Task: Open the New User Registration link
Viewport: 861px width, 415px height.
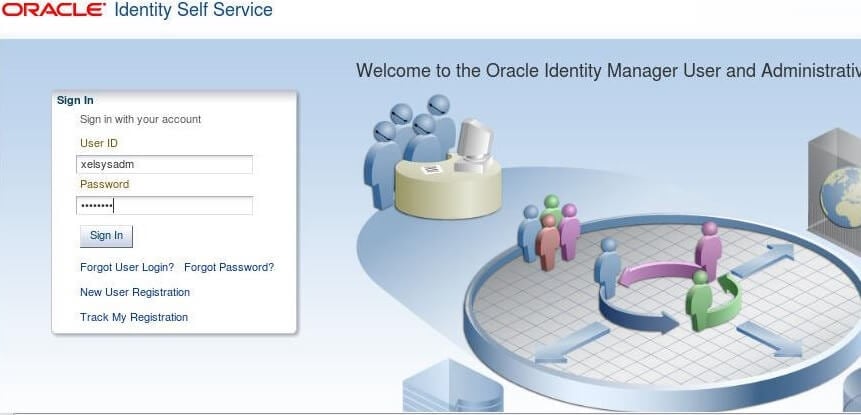Action: [x=135, y=293]
